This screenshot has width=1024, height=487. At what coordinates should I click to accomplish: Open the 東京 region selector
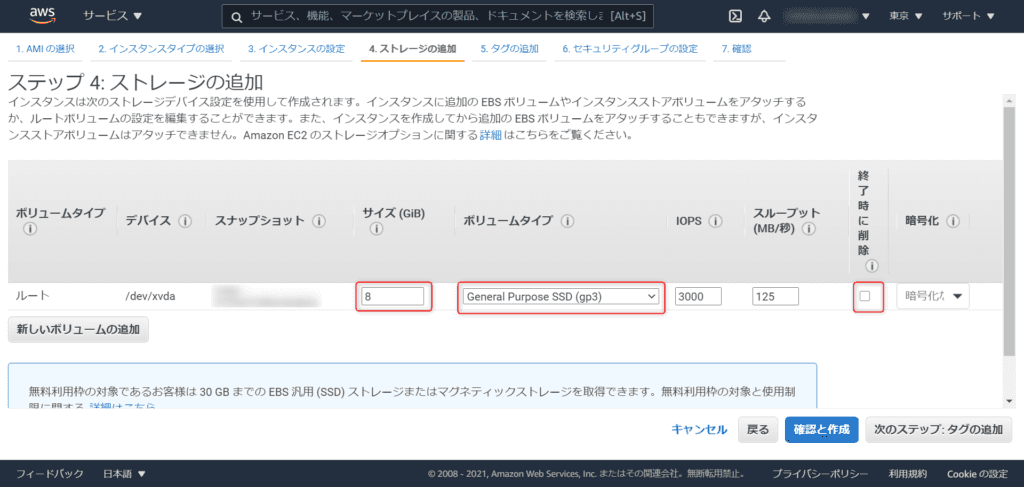(906, 16)
